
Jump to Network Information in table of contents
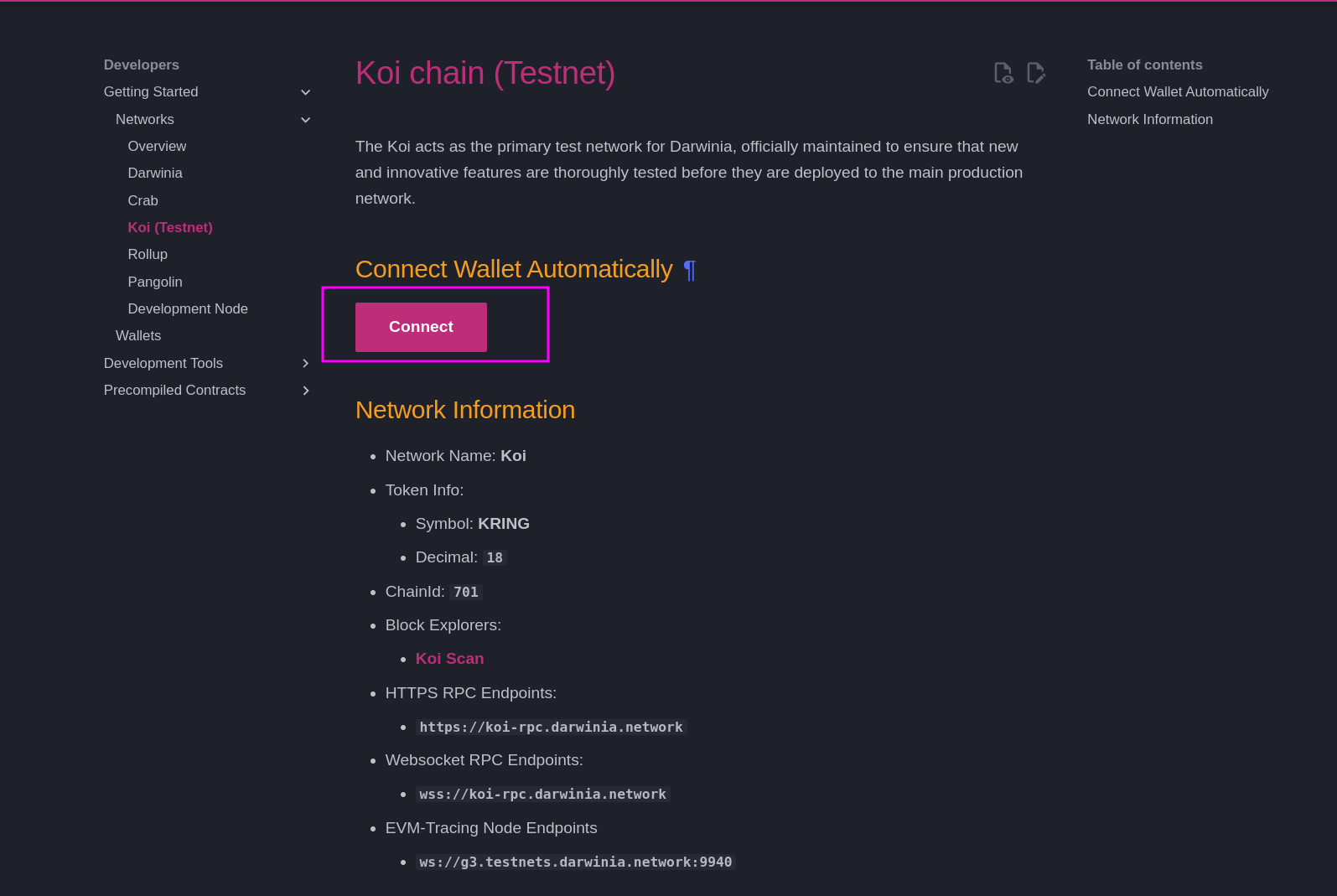[x=1149, y=119]
